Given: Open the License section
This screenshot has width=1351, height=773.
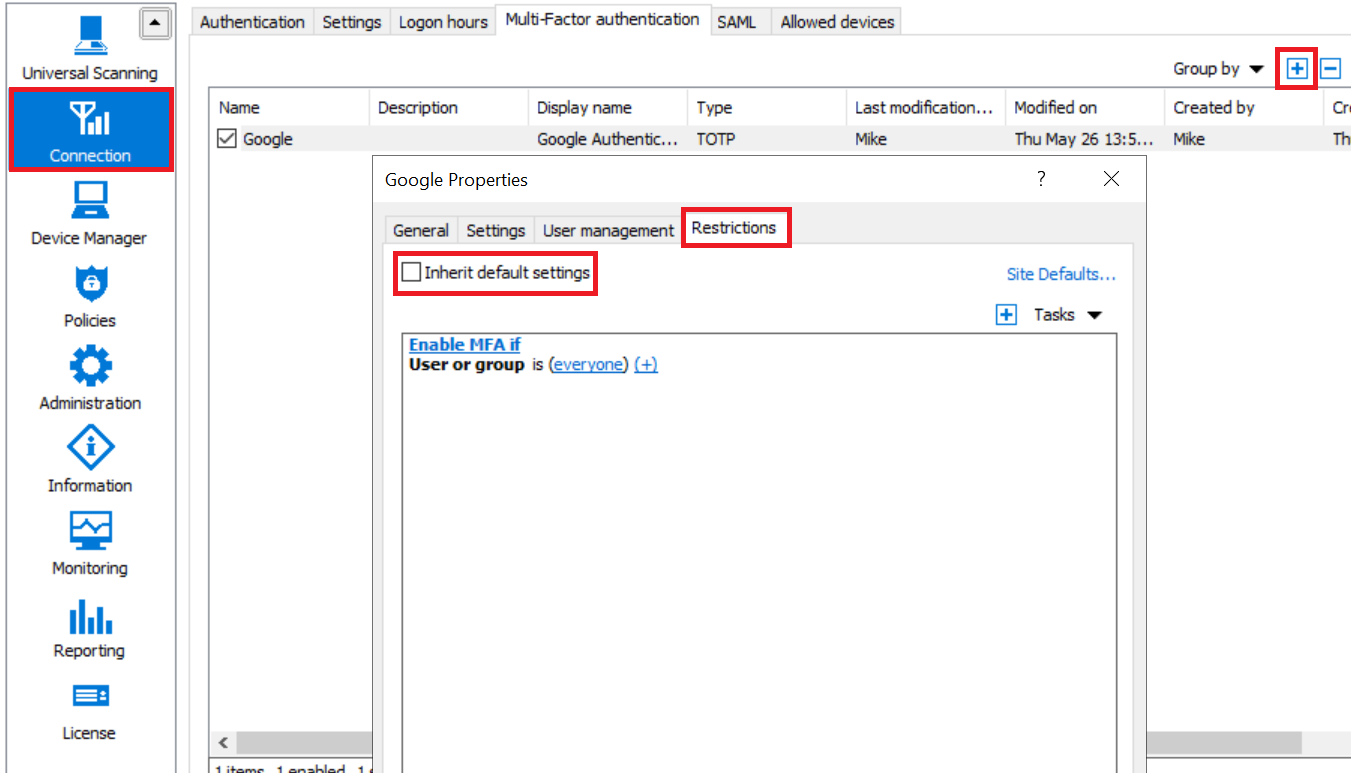Looking at the screenshot, I should coord(89,709).
